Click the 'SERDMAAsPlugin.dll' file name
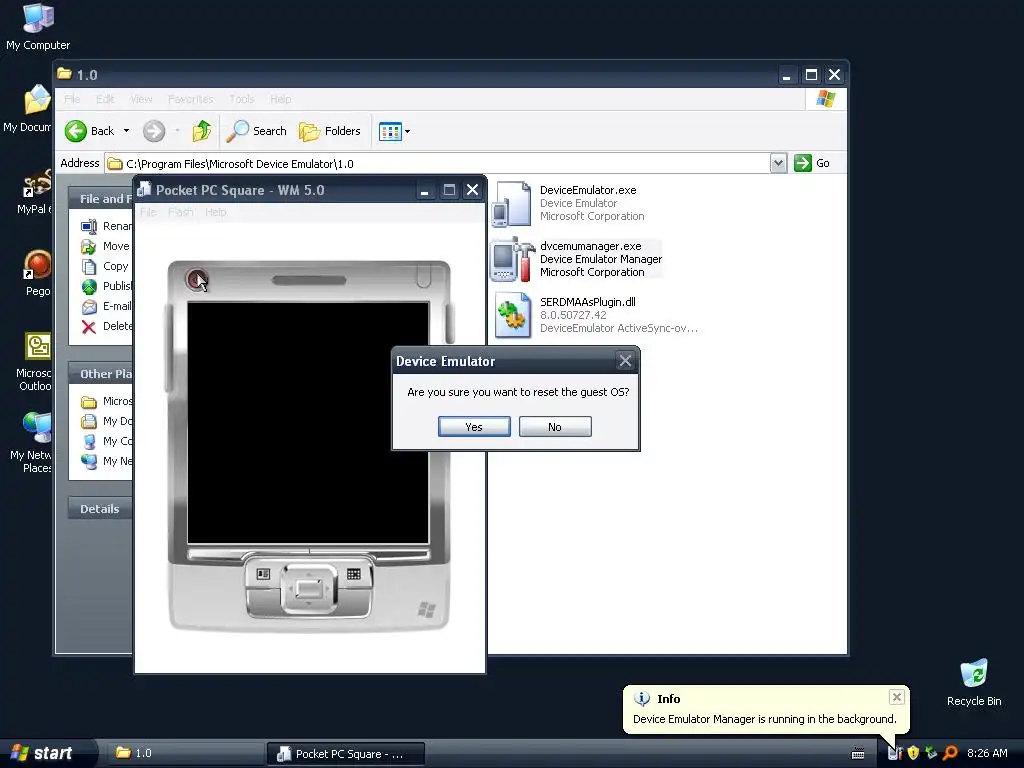This screenshot has width=1024, height=768. 588,302
